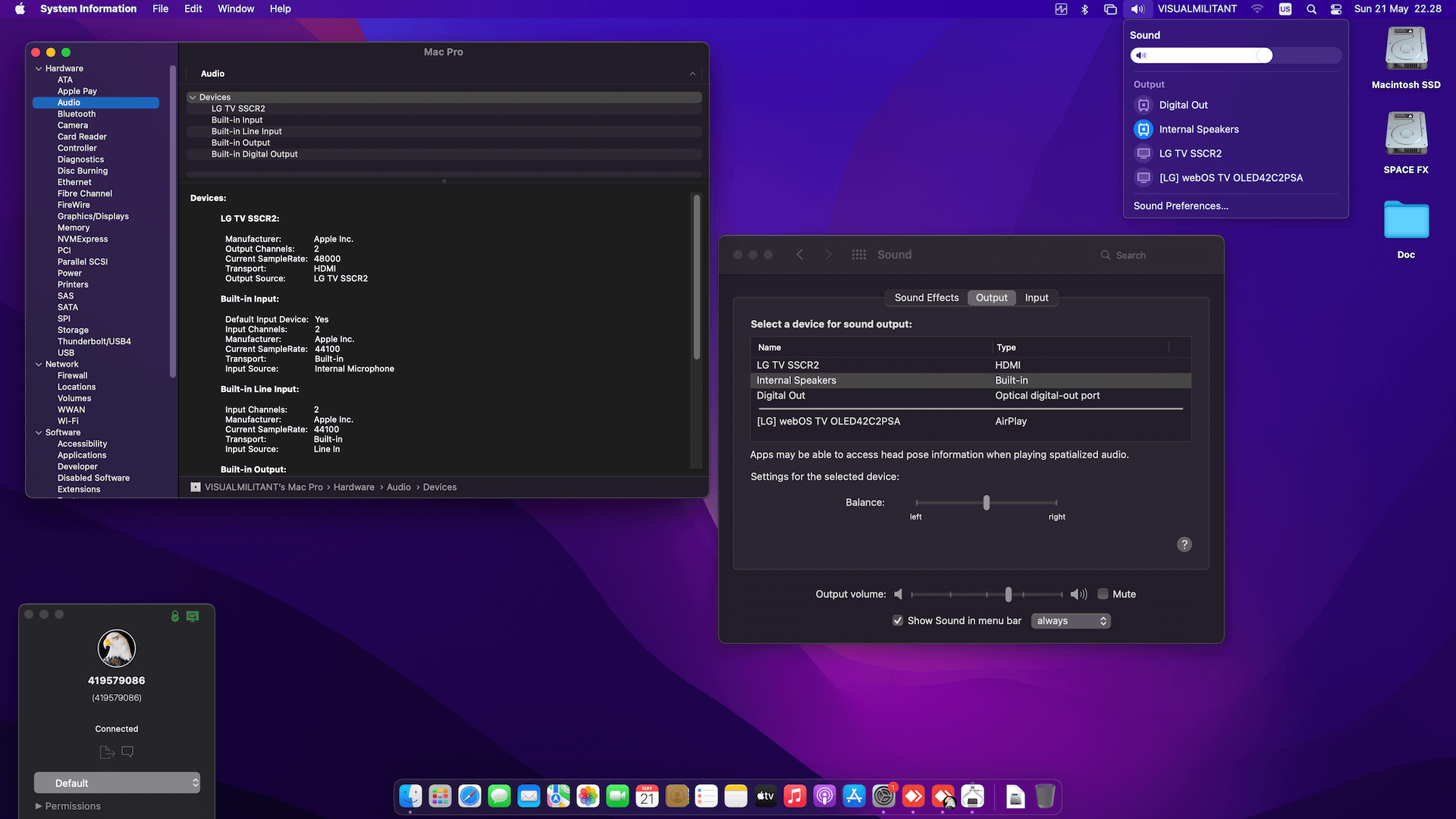Viewport: 1456px width, 819px height.
Task: Click the green chat monitor icon in AnyDesk window
Action: pyautogui.click(x=193, y=617)
